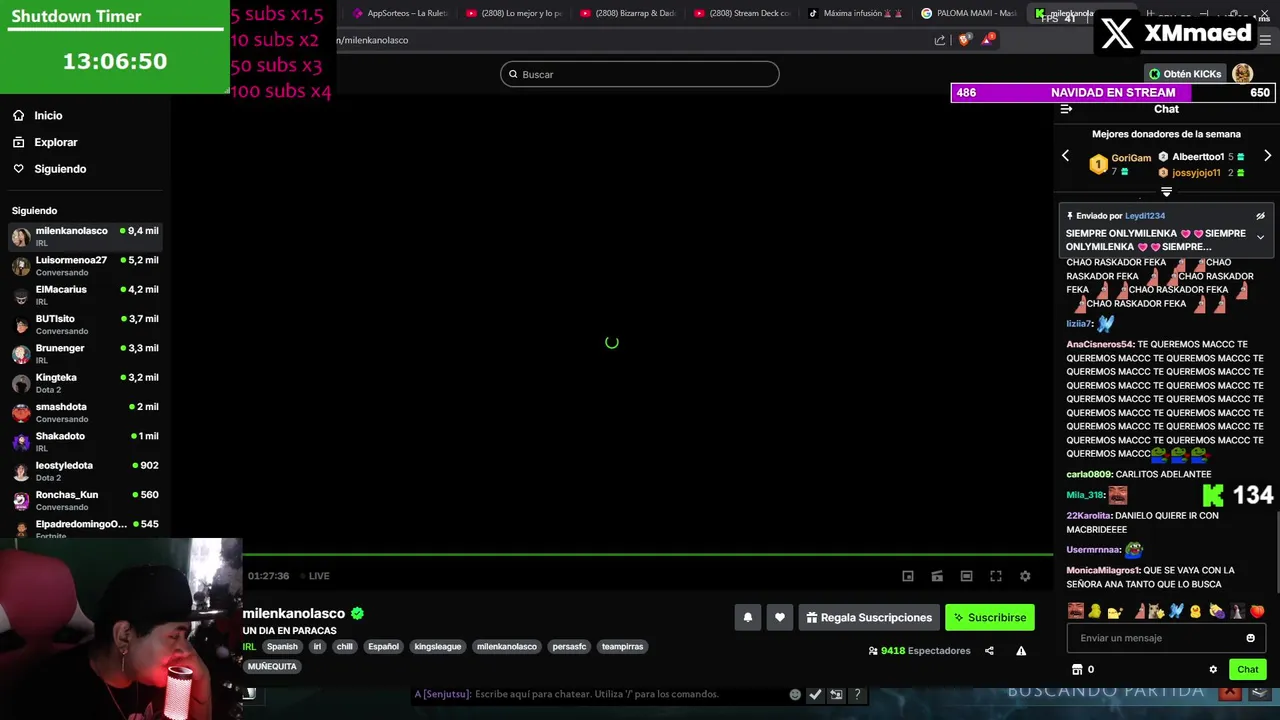Image resolution: width=1280 pixels, height=720 pixels.
Task: Switch to AppSorteos La Ruleta tab
Action: 400,13
